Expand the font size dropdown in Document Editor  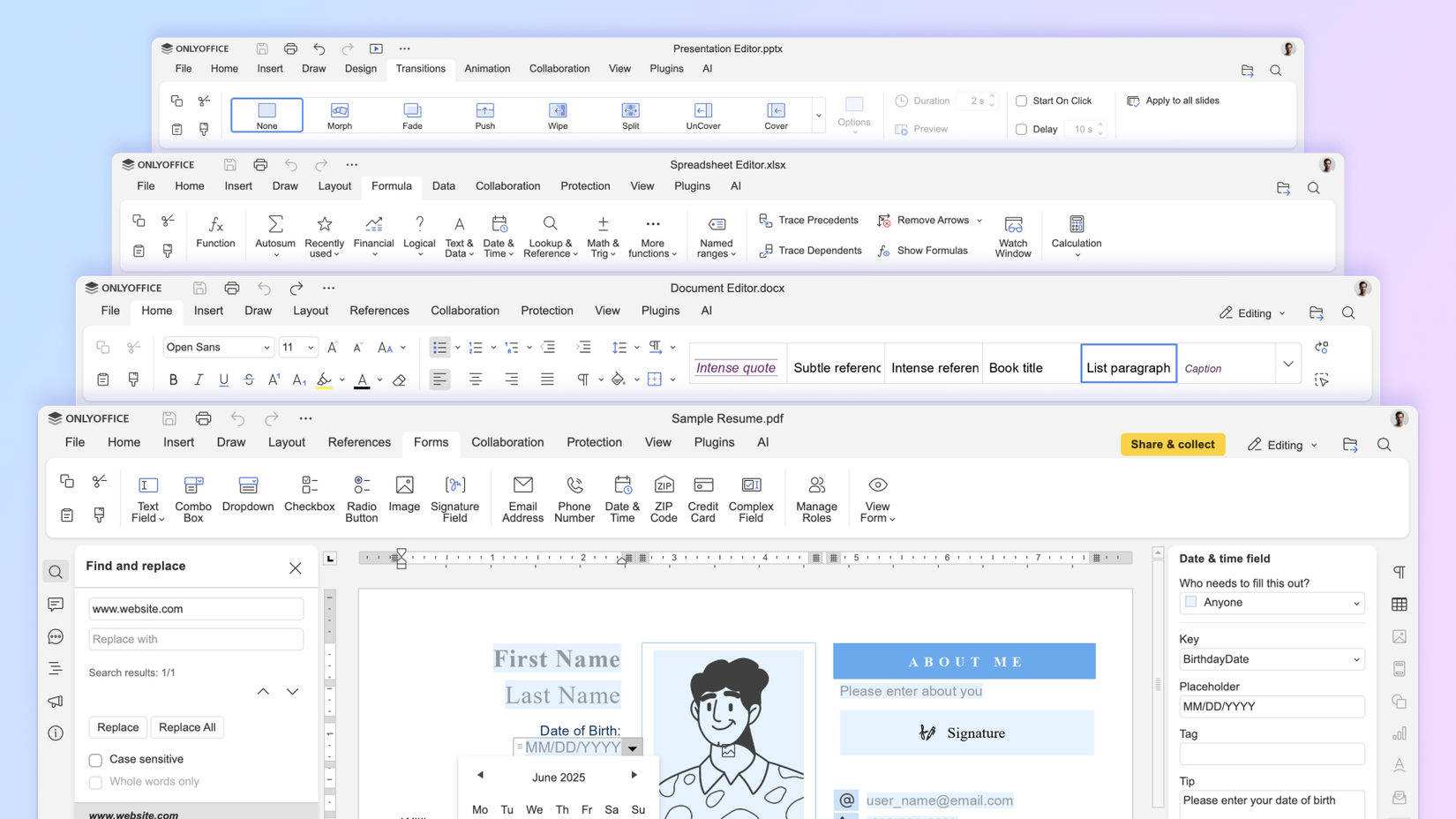tap(310, 347)
